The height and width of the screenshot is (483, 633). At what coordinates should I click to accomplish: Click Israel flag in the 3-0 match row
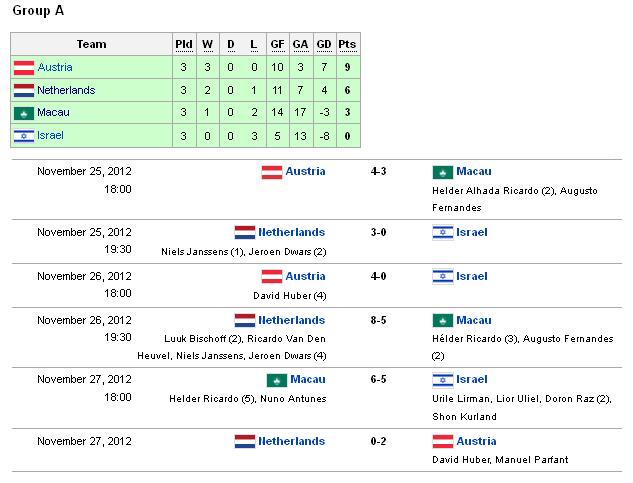coord(442,233)
